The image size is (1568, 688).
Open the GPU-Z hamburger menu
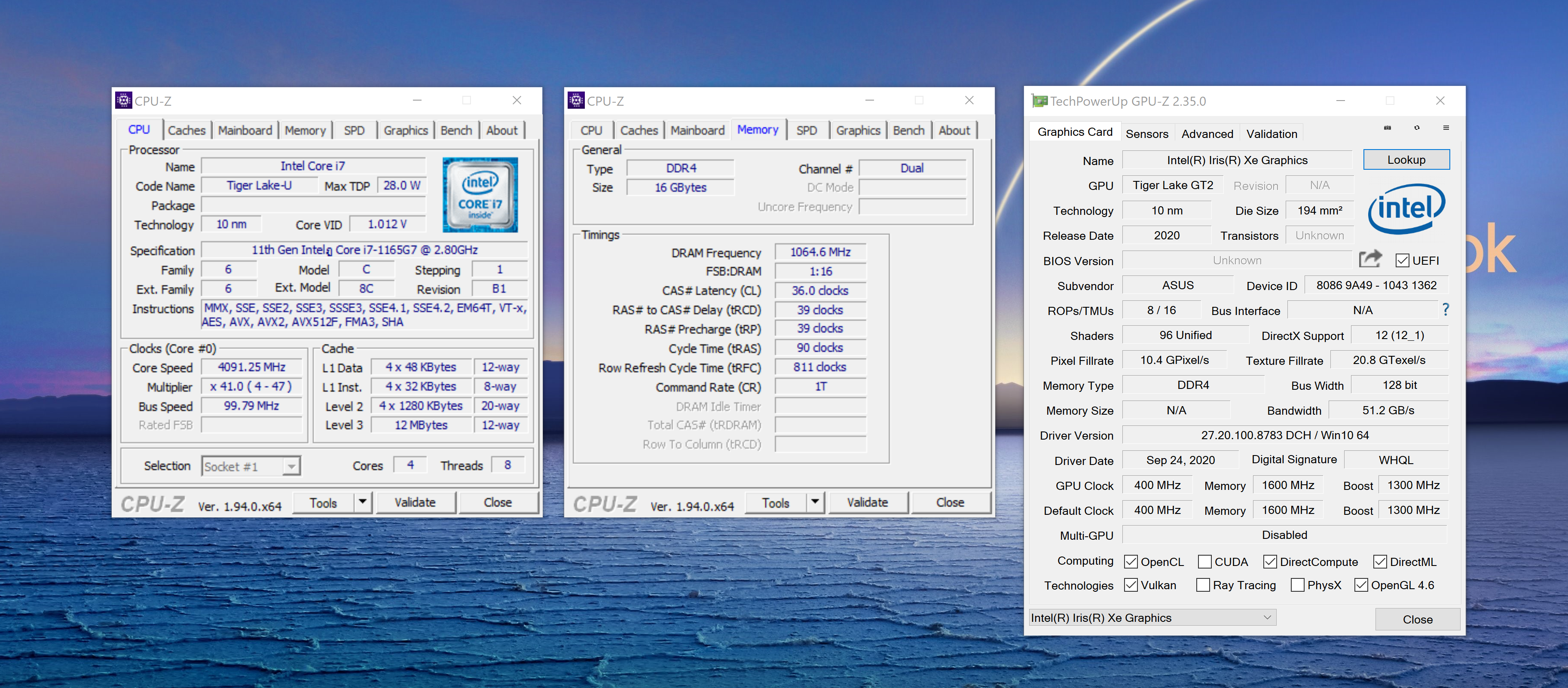[1446, 128]
